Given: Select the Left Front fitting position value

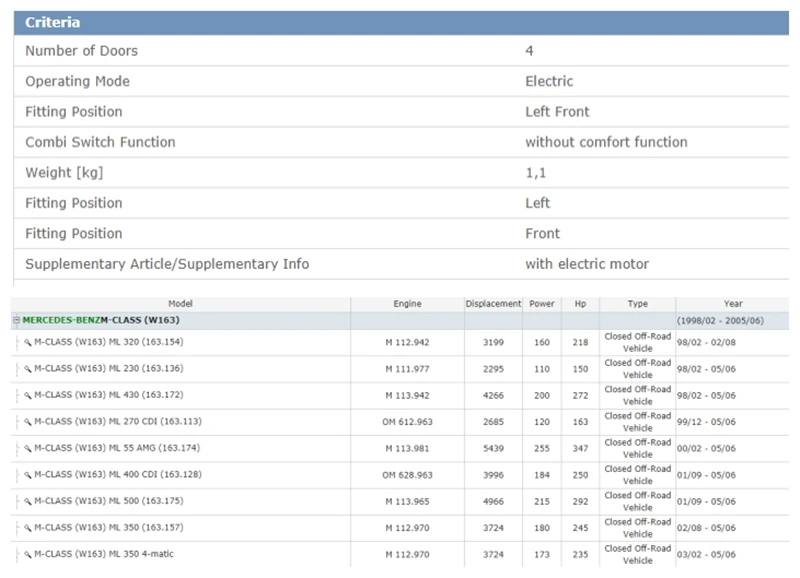Looking at the screenshot, I should pos(557,112).
